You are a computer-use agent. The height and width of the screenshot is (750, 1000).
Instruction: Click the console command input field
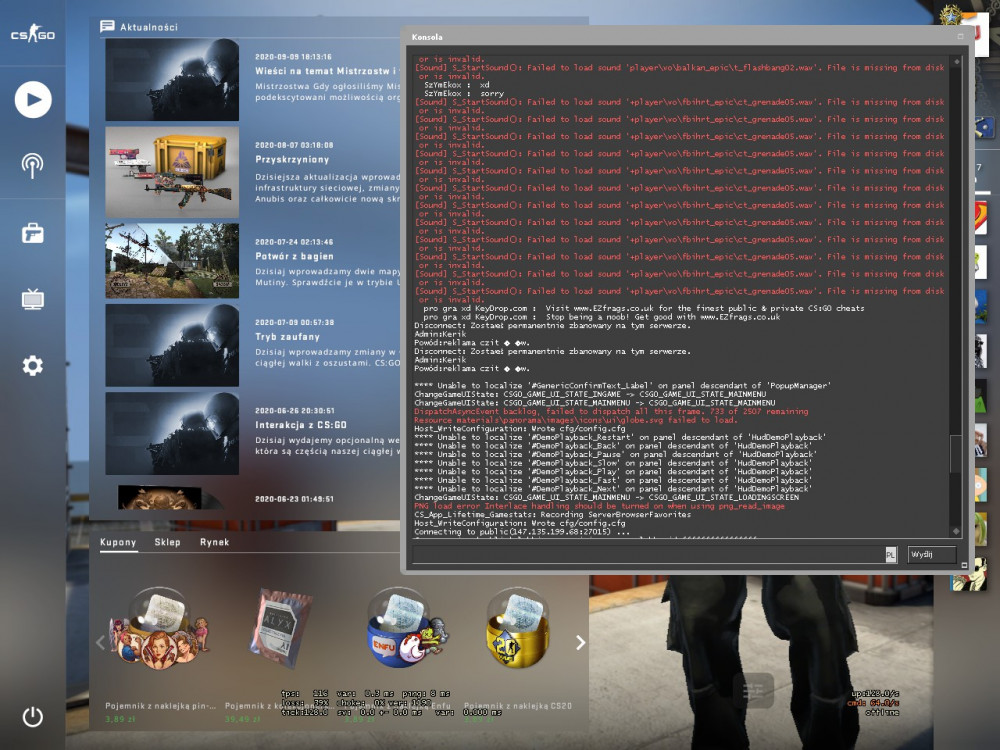click(x=649, y=554)
